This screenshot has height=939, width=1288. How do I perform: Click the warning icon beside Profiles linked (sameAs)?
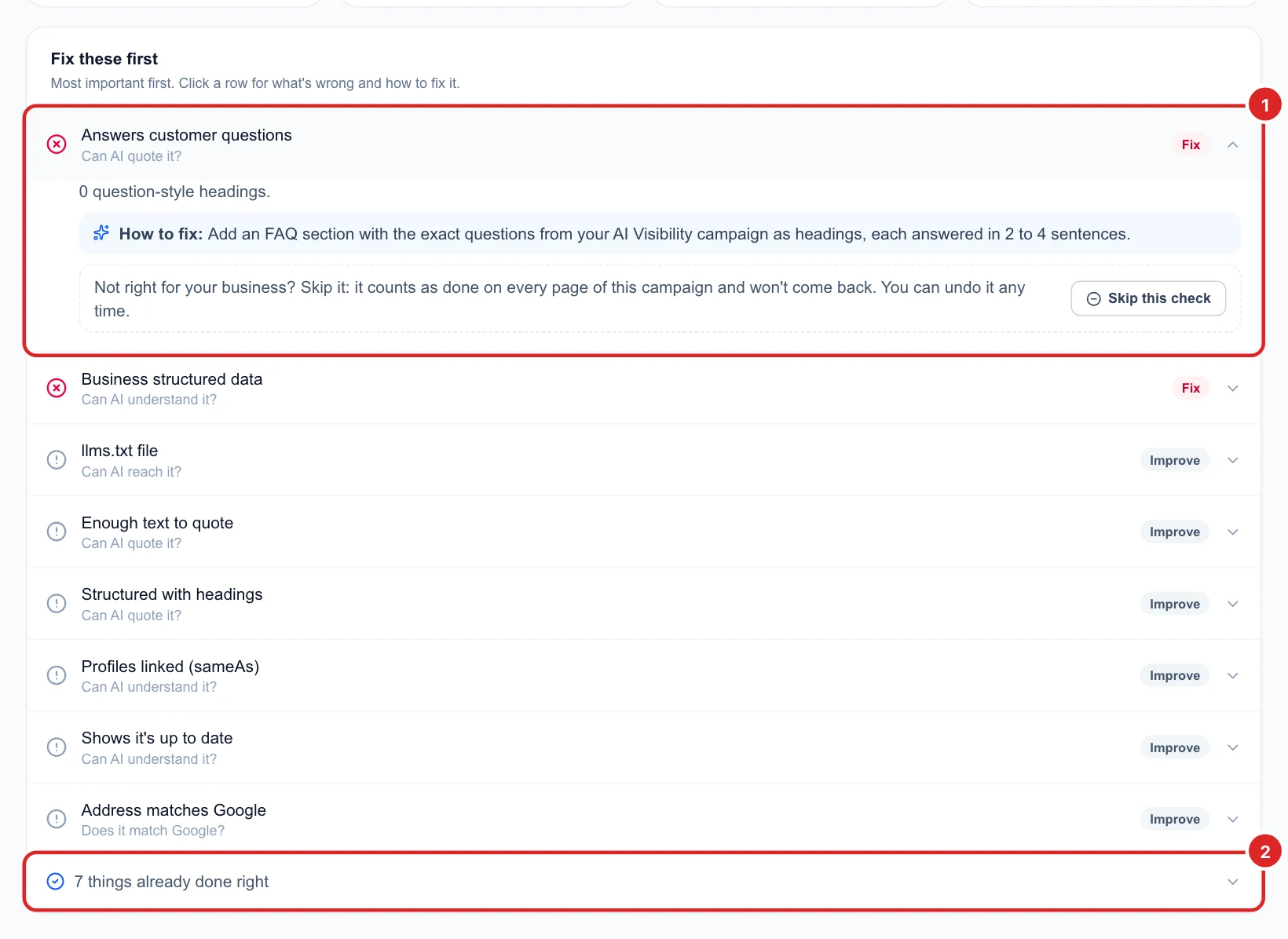(57, 675)
